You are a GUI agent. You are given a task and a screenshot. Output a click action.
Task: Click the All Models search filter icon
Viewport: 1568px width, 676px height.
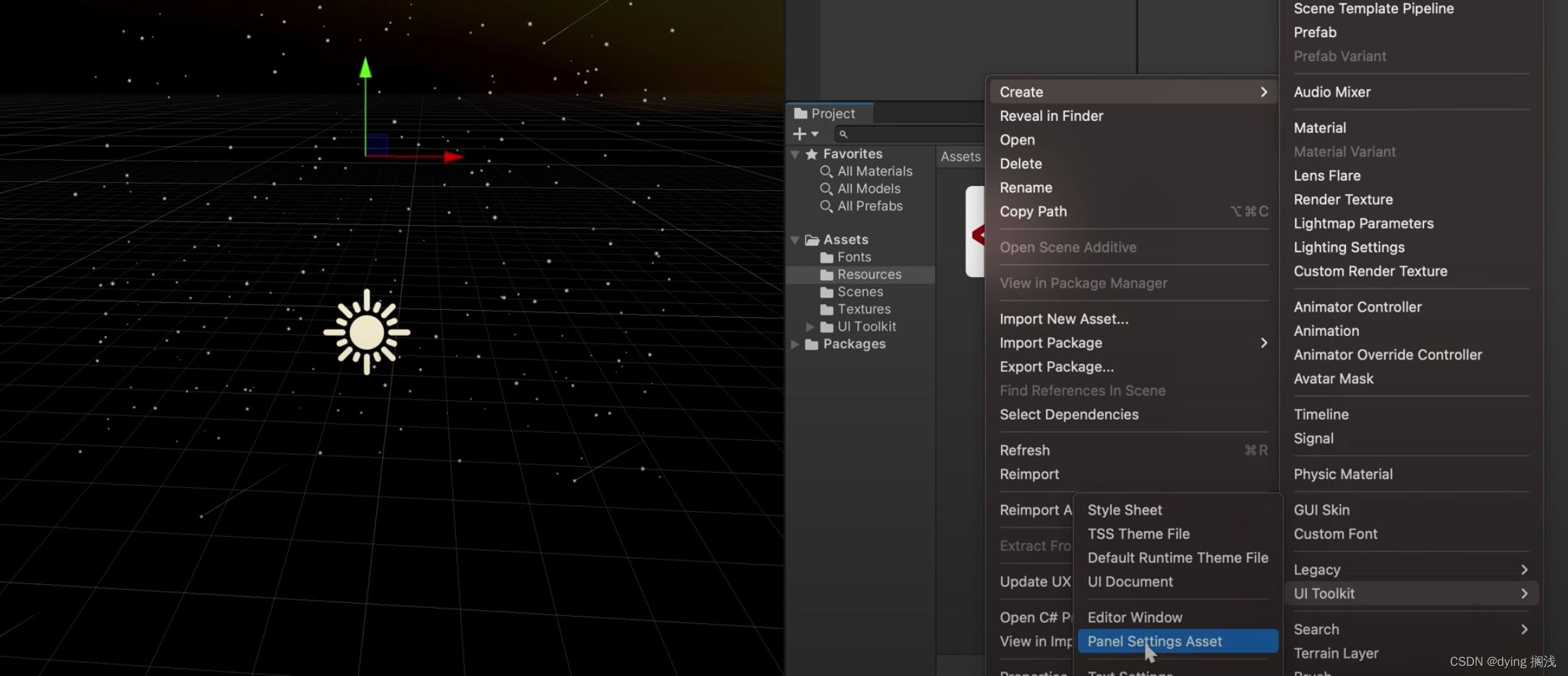[827, 188]
